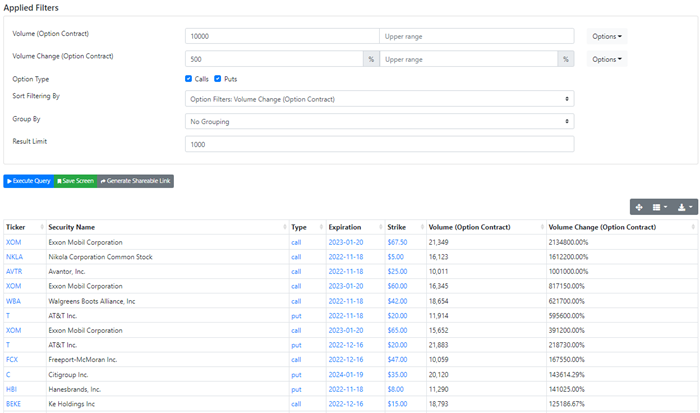Click the call type link for Avantor
Image resolution: width=700 pixels, height=413 pixels.
[296, 271]
